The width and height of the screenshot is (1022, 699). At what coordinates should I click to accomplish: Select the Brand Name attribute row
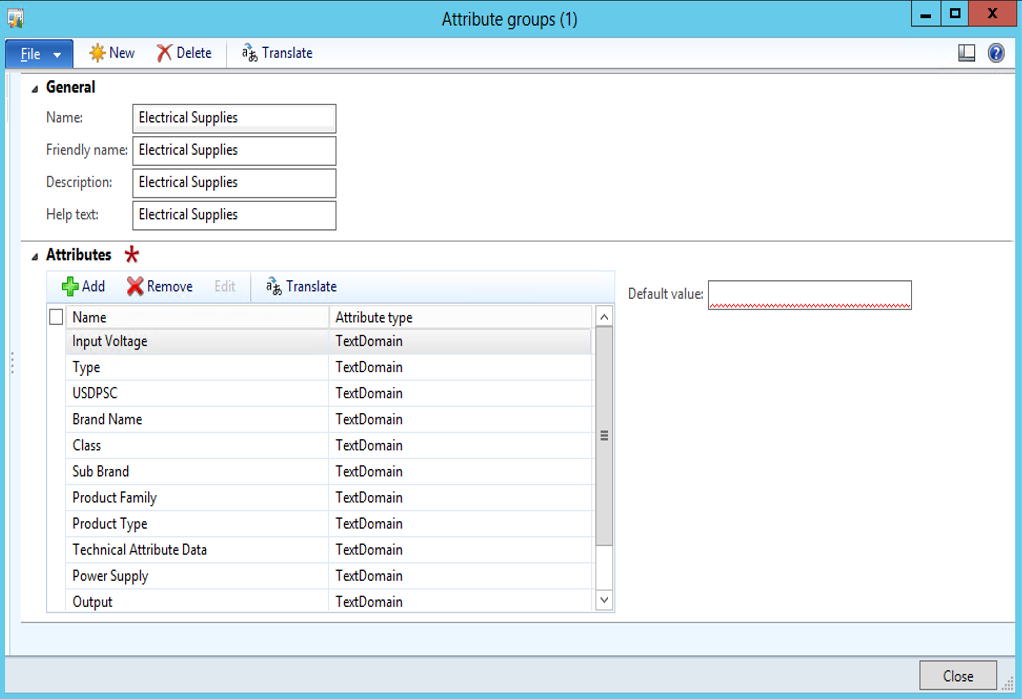click(197, 419)
